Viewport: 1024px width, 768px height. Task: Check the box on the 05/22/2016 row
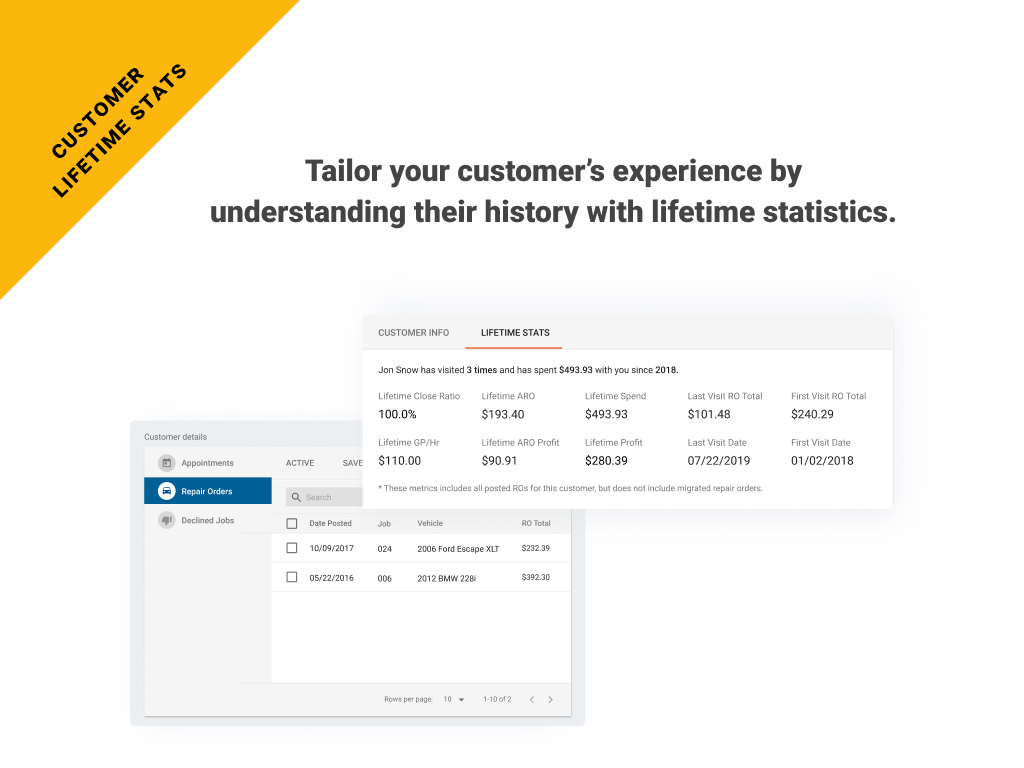pyautogui.click(x=291, y=577)
